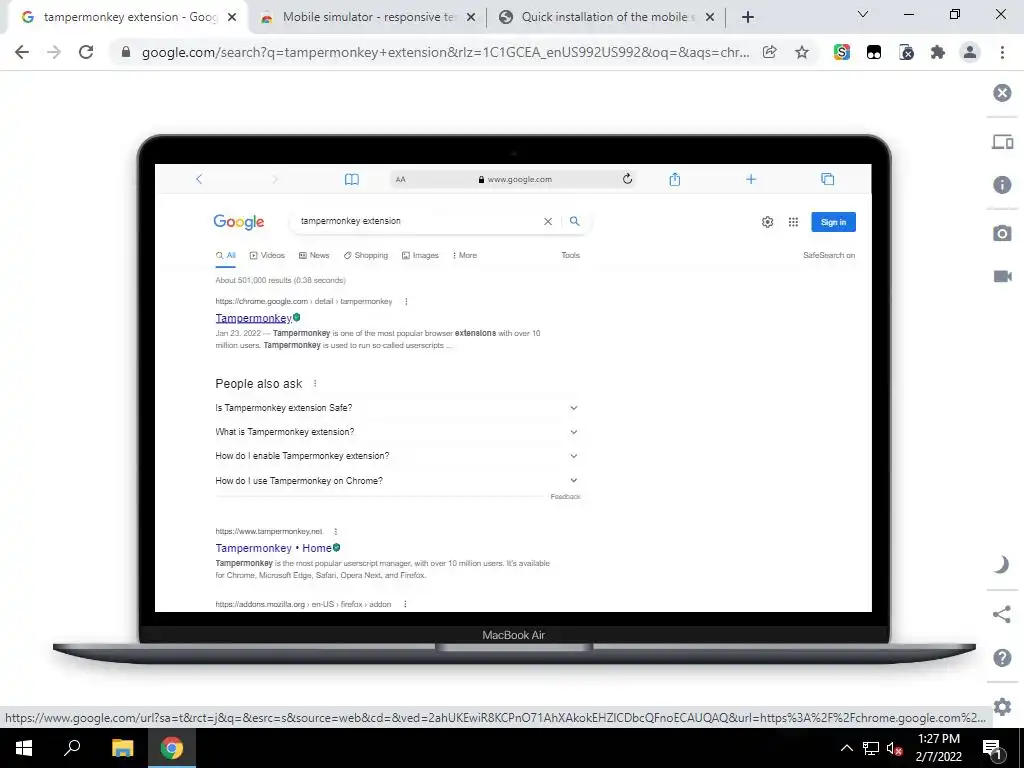Screen dimensions: 1024x768
Task: Reload page using Safari refresh icon
Action: click(627, 179)
